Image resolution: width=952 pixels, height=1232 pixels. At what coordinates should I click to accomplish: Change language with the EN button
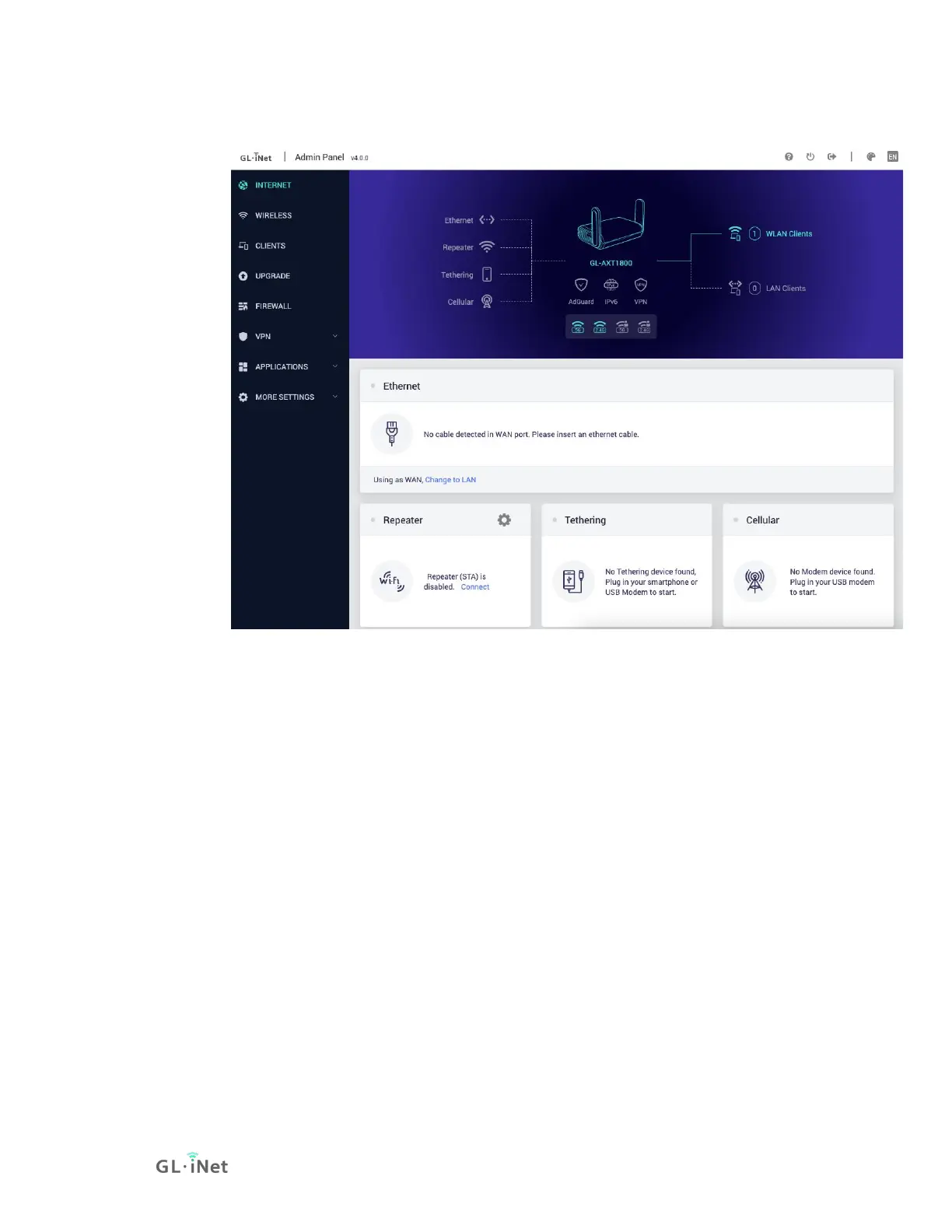pyautogui.click(x=893, y=156)
